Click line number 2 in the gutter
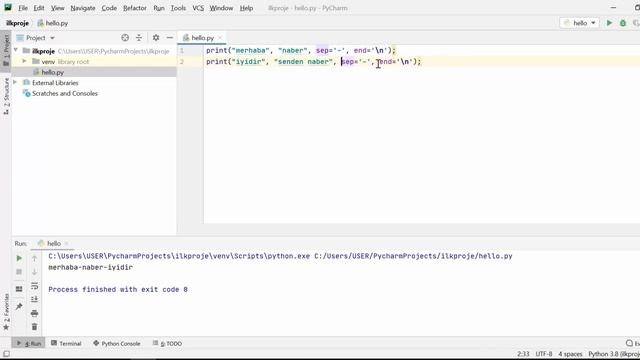 tap(182, 62)
